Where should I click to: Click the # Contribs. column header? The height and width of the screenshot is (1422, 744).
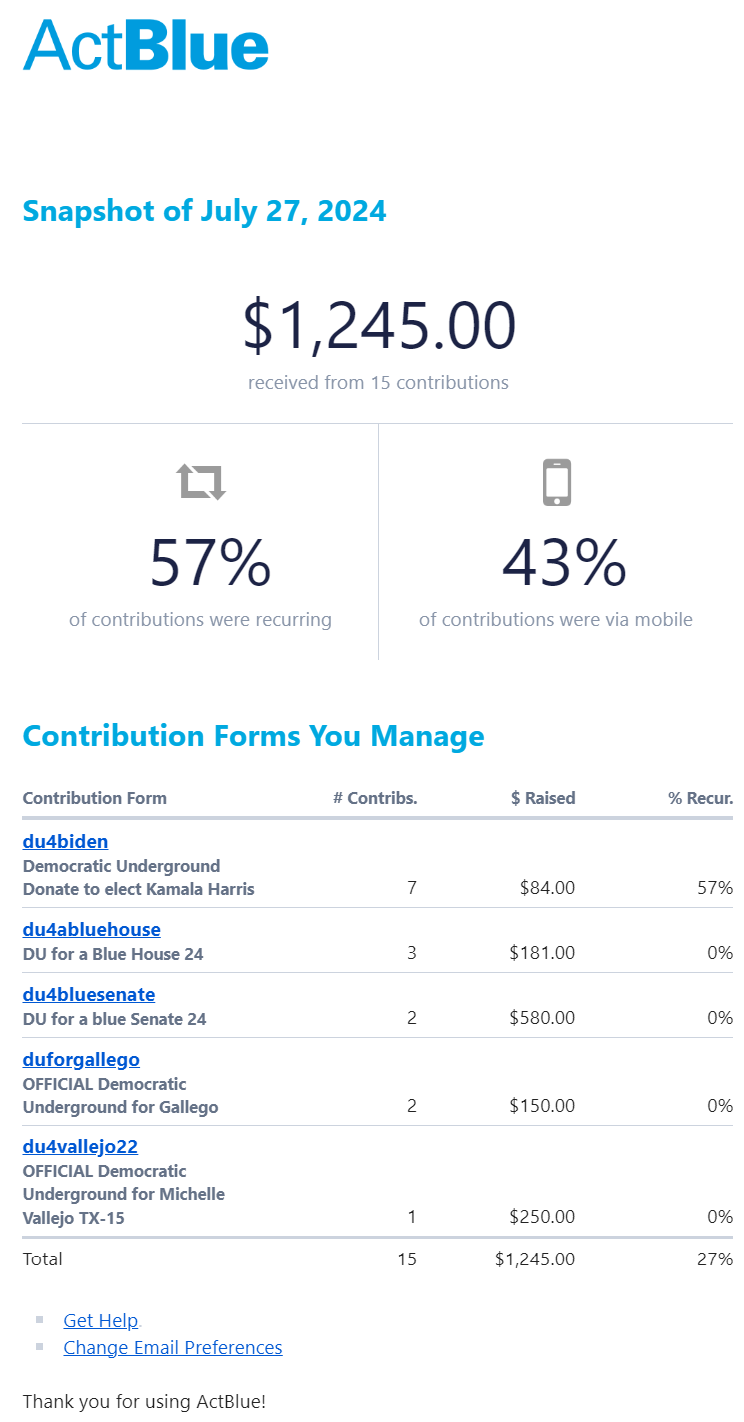tap(375, 798)
